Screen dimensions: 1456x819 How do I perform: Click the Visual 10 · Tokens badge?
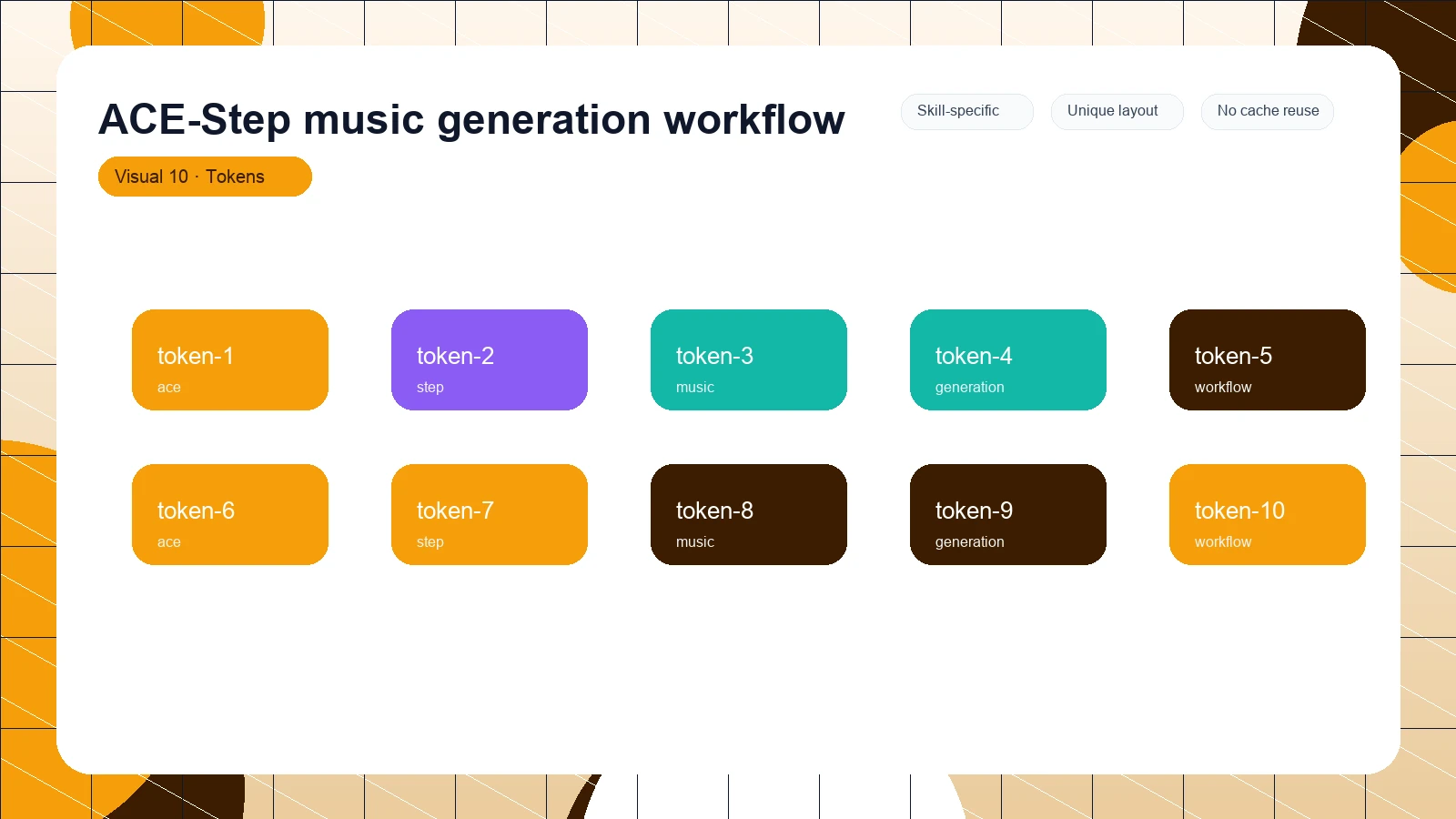205,177
